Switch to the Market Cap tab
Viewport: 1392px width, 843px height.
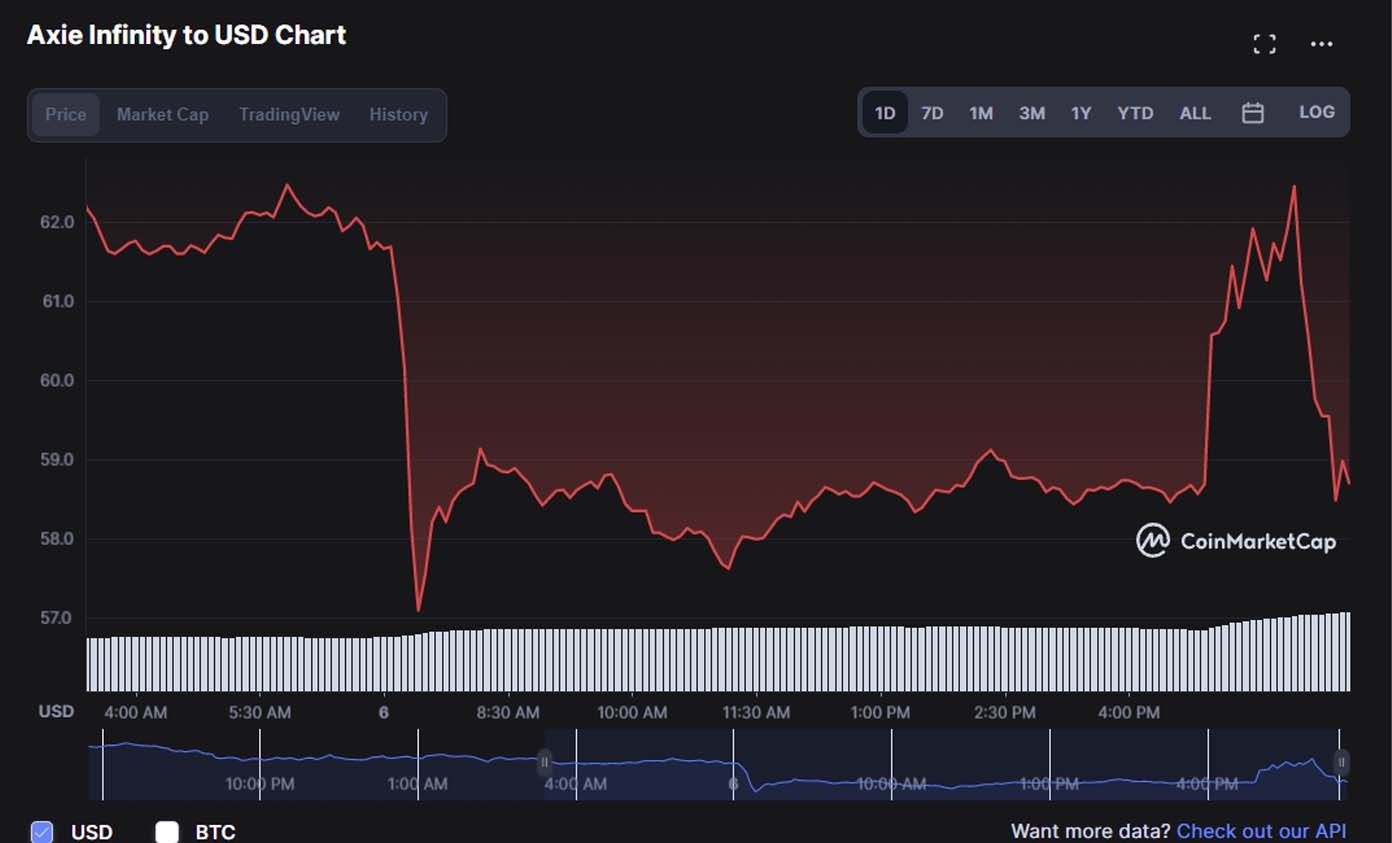point(162,115)
